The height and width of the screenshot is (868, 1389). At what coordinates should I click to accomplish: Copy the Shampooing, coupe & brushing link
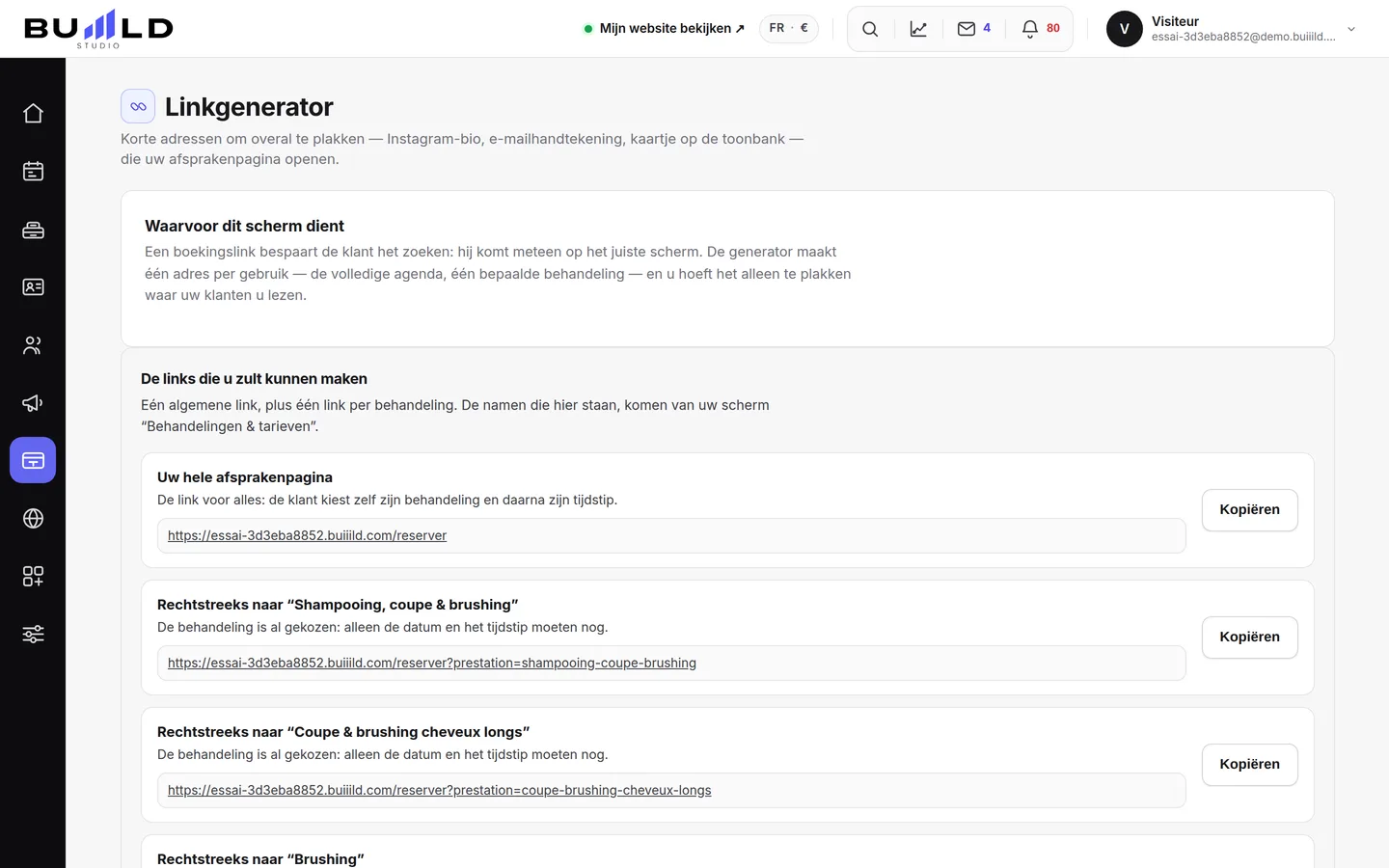point(1249,637)
